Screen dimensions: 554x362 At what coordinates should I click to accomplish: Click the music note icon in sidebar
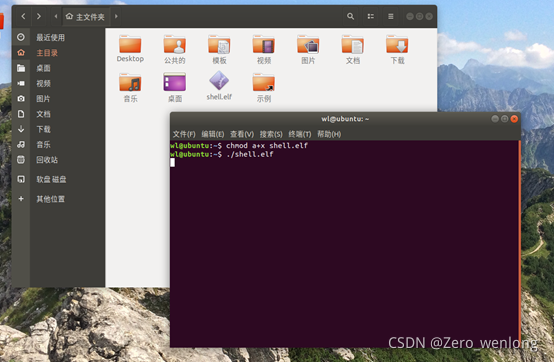[21, 144]
